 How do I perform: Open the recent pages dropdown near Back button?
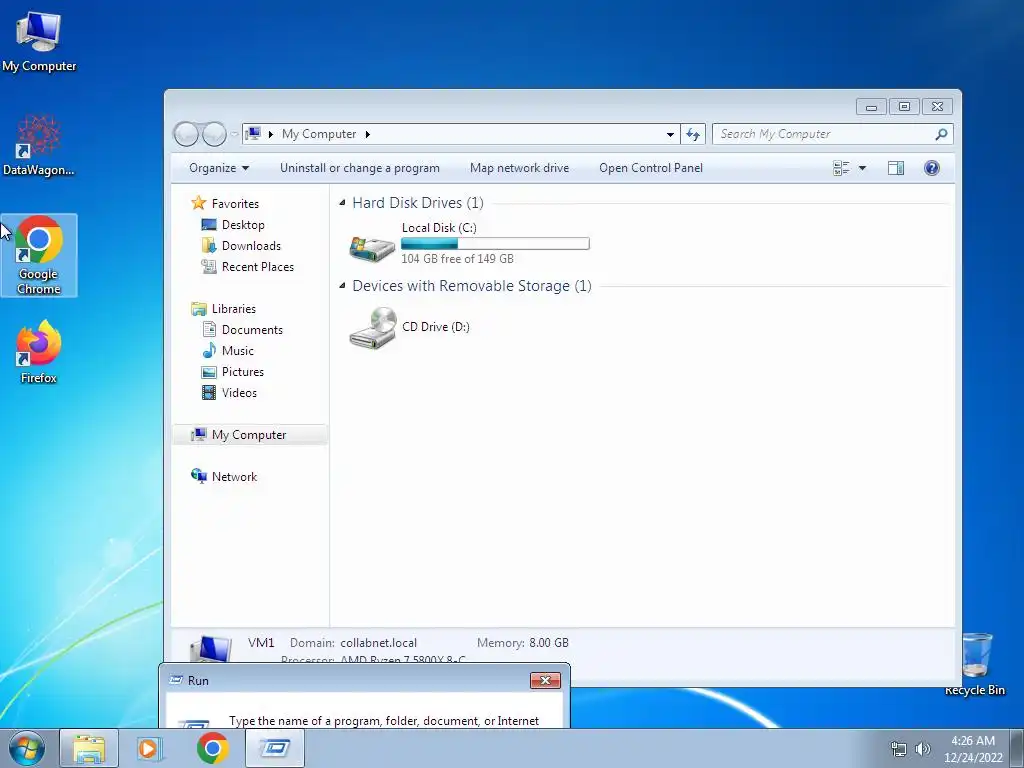[x=234, y=135]
